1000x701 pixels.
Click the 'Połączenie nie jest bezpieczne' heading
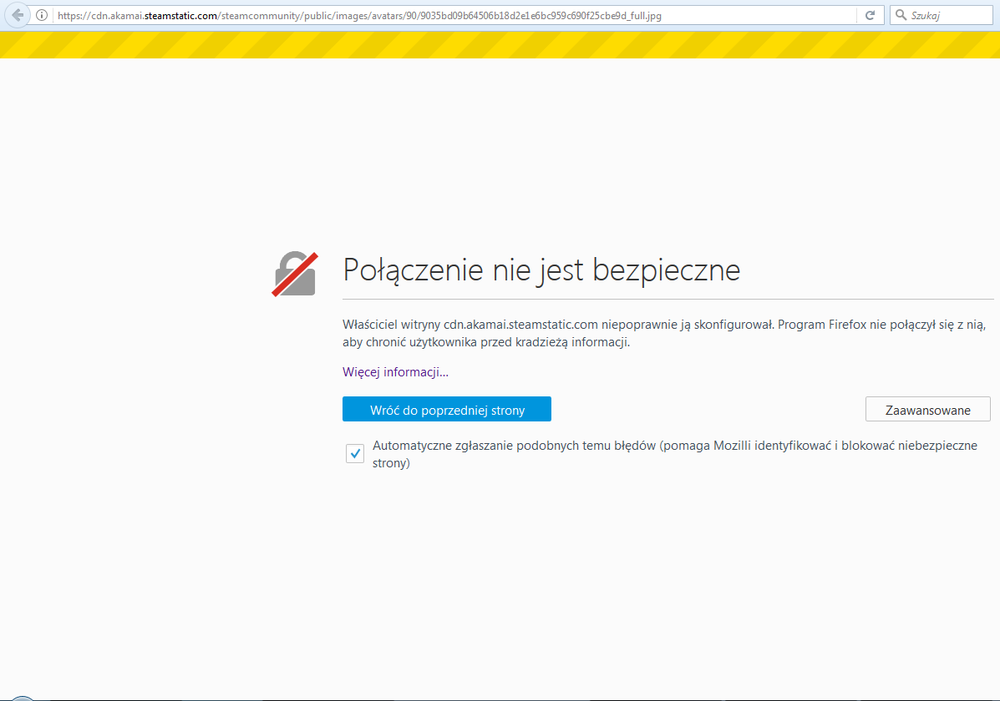[541, 270]
